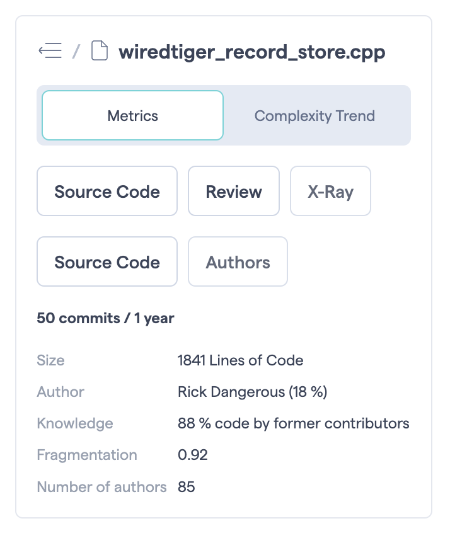The width and height of the screenshot is (450, 533).
Task: Show the Authors view
Action: click(238, 262)
